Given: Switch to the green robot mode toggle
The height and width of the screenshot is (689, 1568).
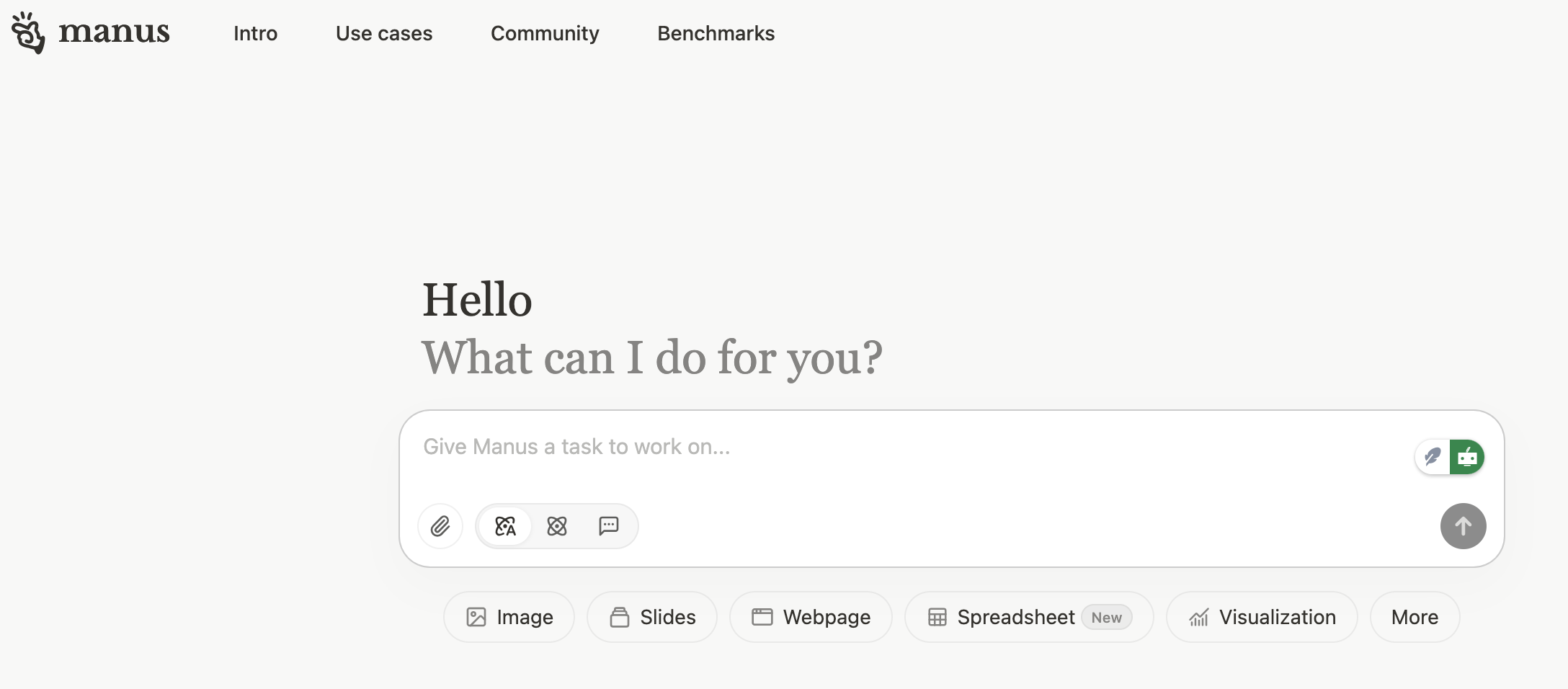Looking at the screenshot, I should pos(1467,457).
